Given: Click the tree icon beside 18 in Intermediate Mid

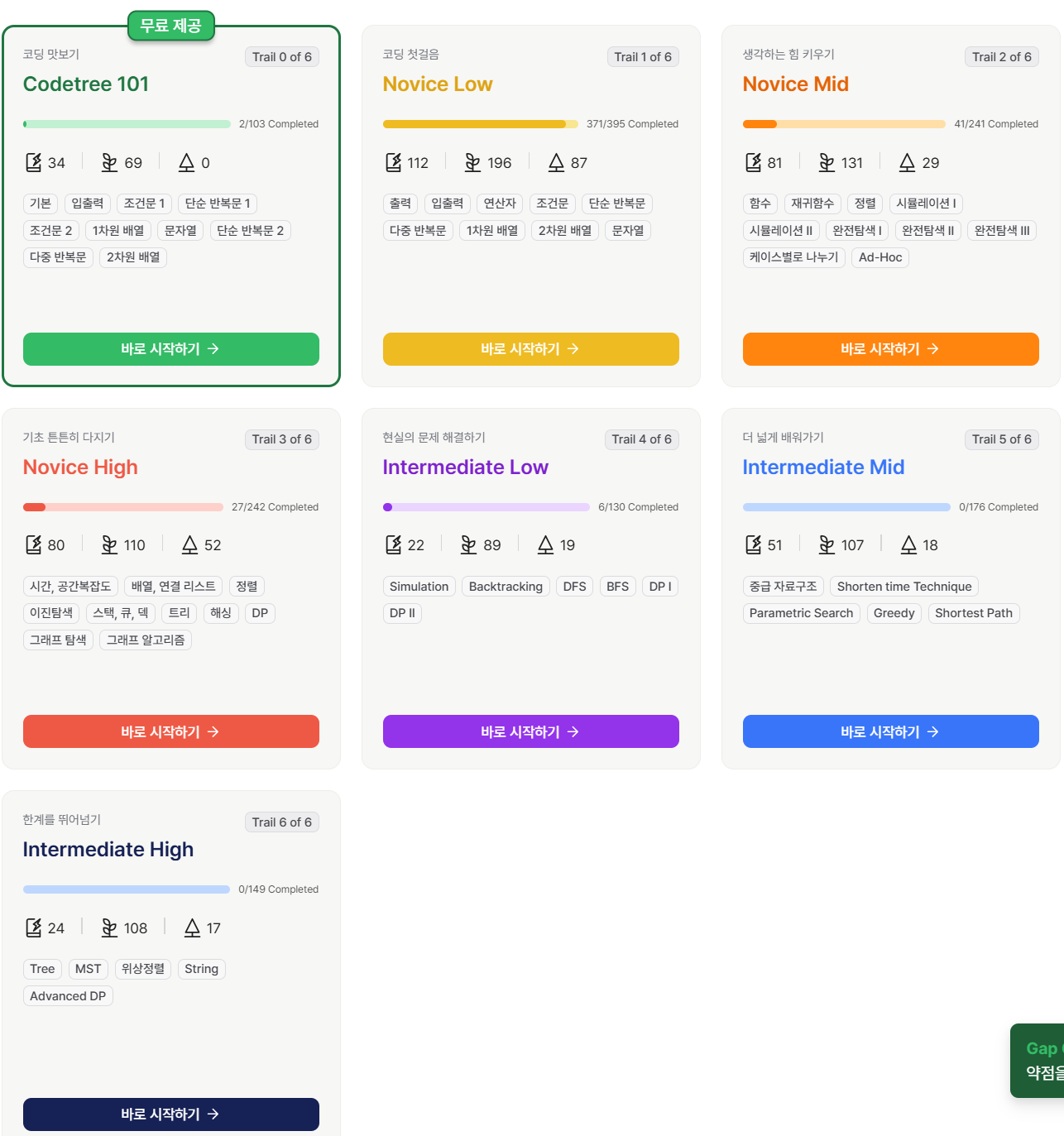Looking at the screenshot, I should coord(908,544).
